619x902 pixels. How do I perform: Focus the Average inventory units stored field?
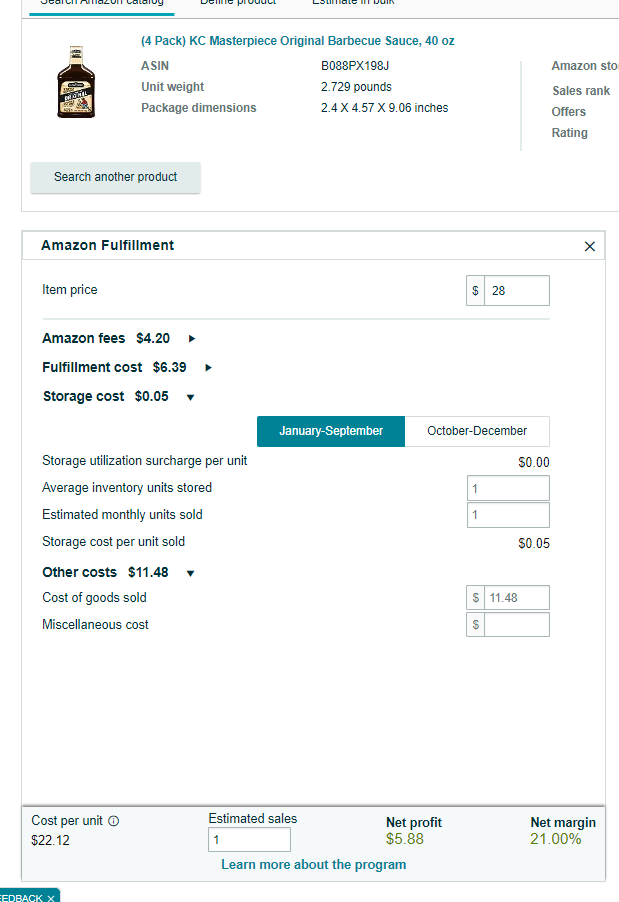coord(508,488)
